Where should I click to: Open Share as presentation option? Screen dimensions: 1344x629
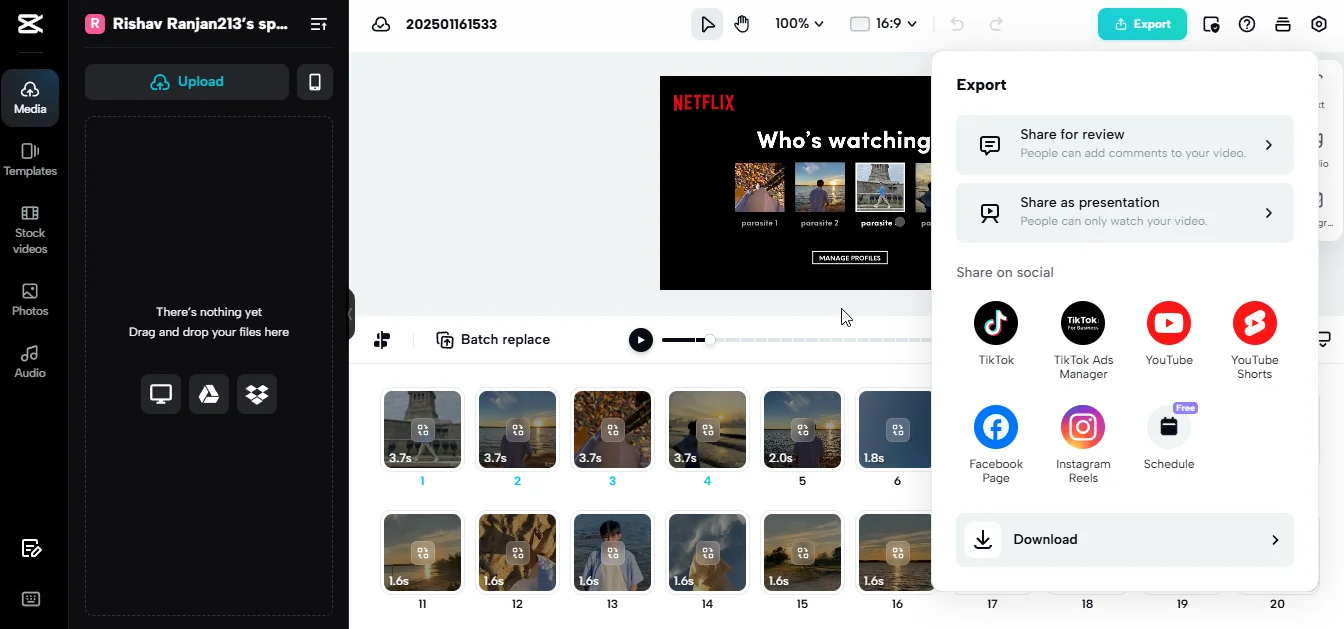click(x=1125, y=213)
